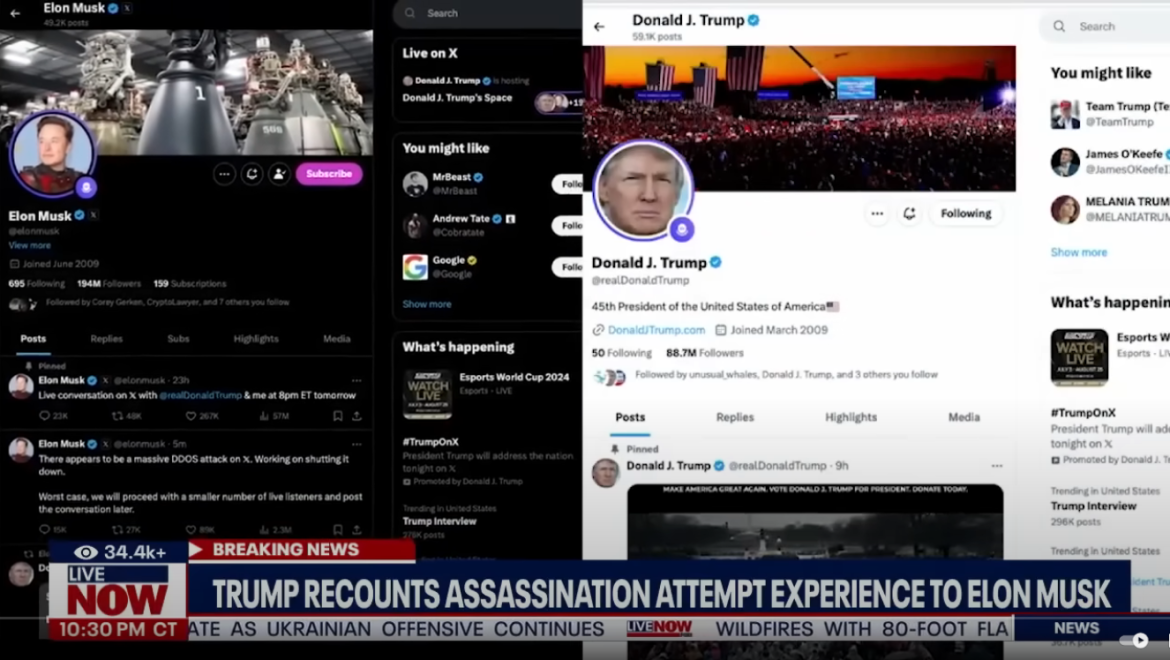Bookmark Elon's DDOS attack post

[338, 530]
